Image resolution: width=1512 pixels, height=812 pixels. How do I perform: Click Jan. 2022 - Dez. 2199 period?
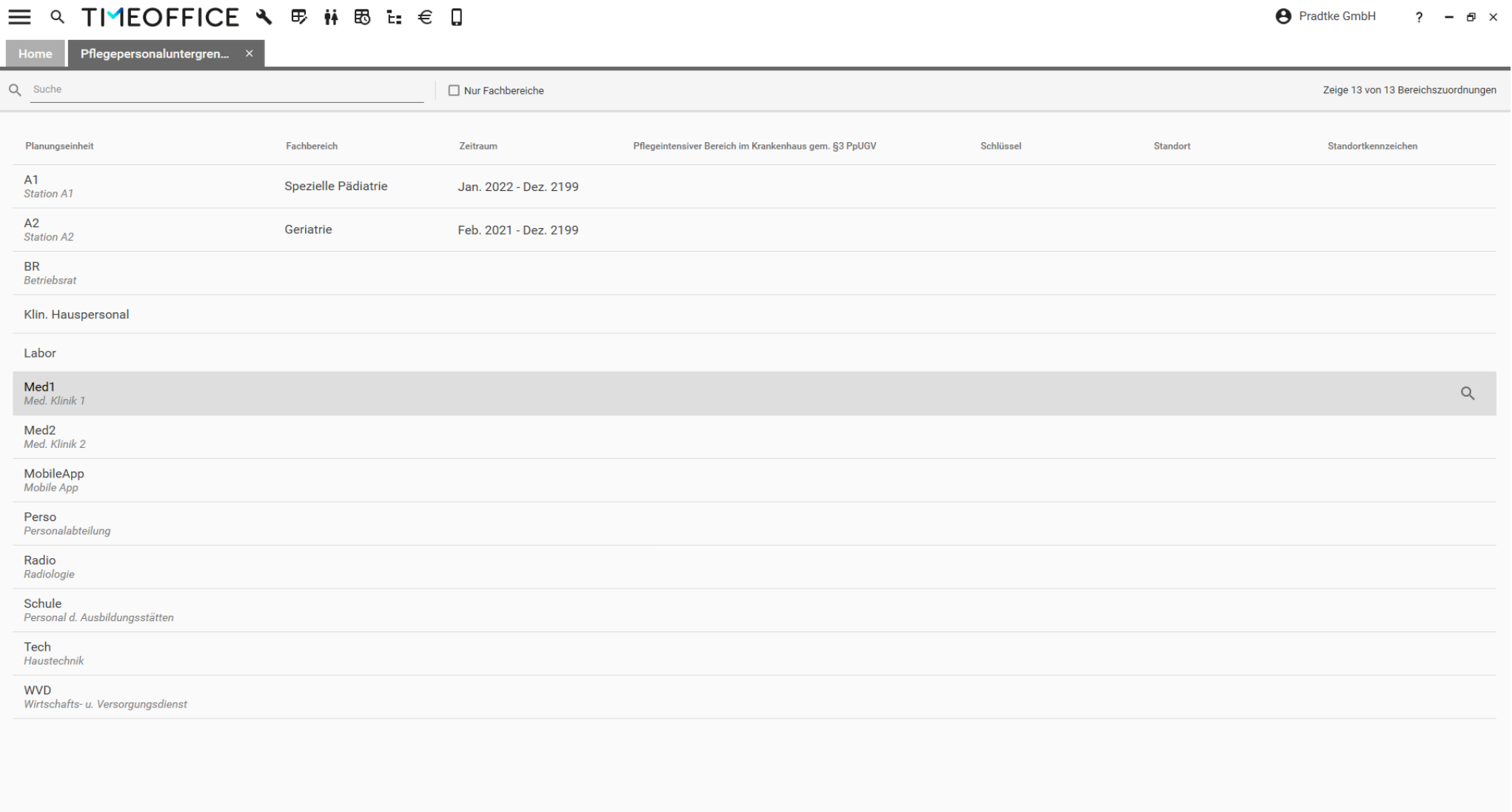518,187
